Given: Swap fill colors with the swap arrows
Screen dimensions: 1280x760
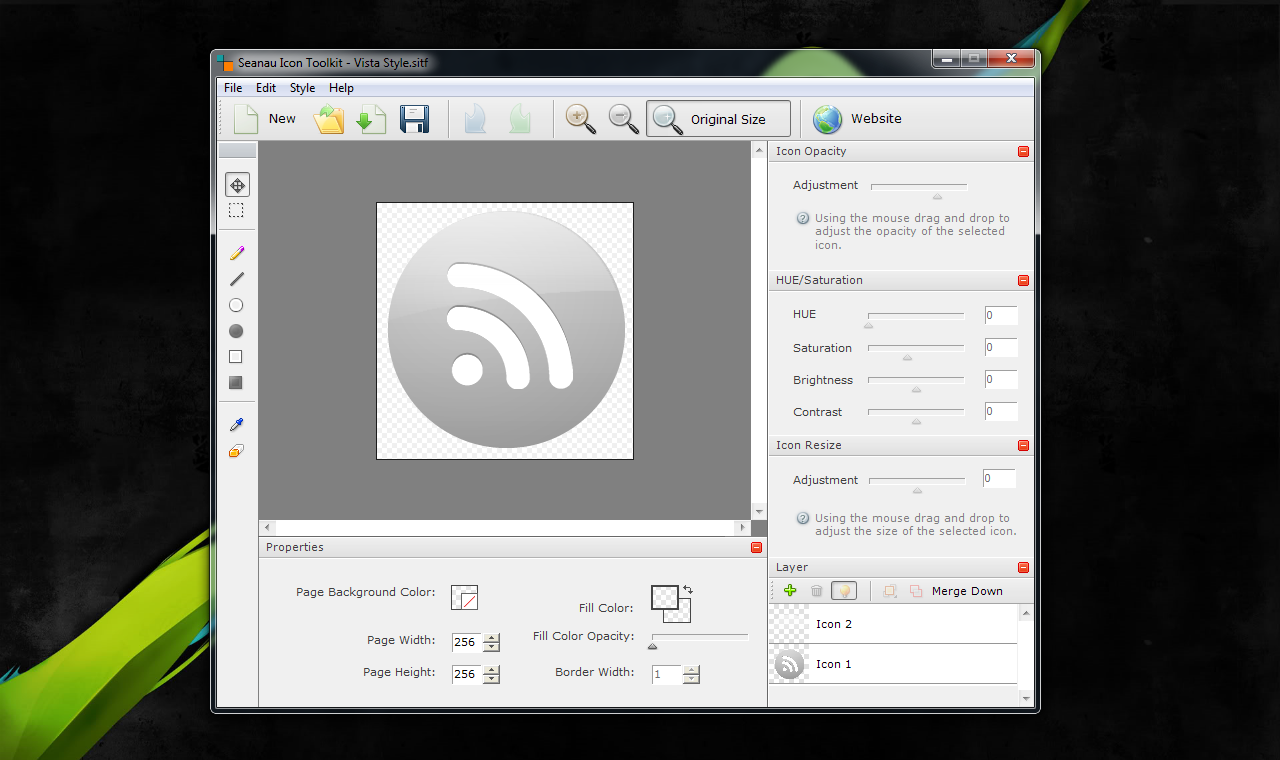Looking at the screenshot, I should [688, 590].
